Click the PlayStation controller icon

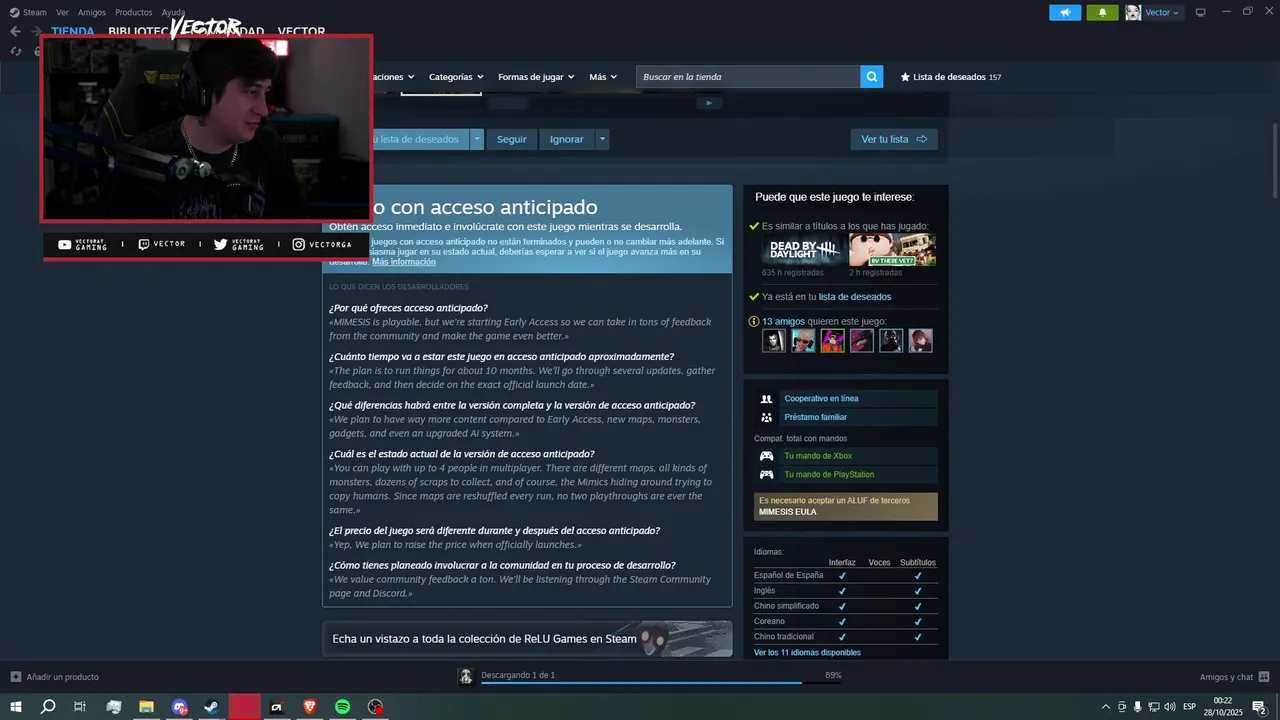pyautogui.click(x=767, y=475)
